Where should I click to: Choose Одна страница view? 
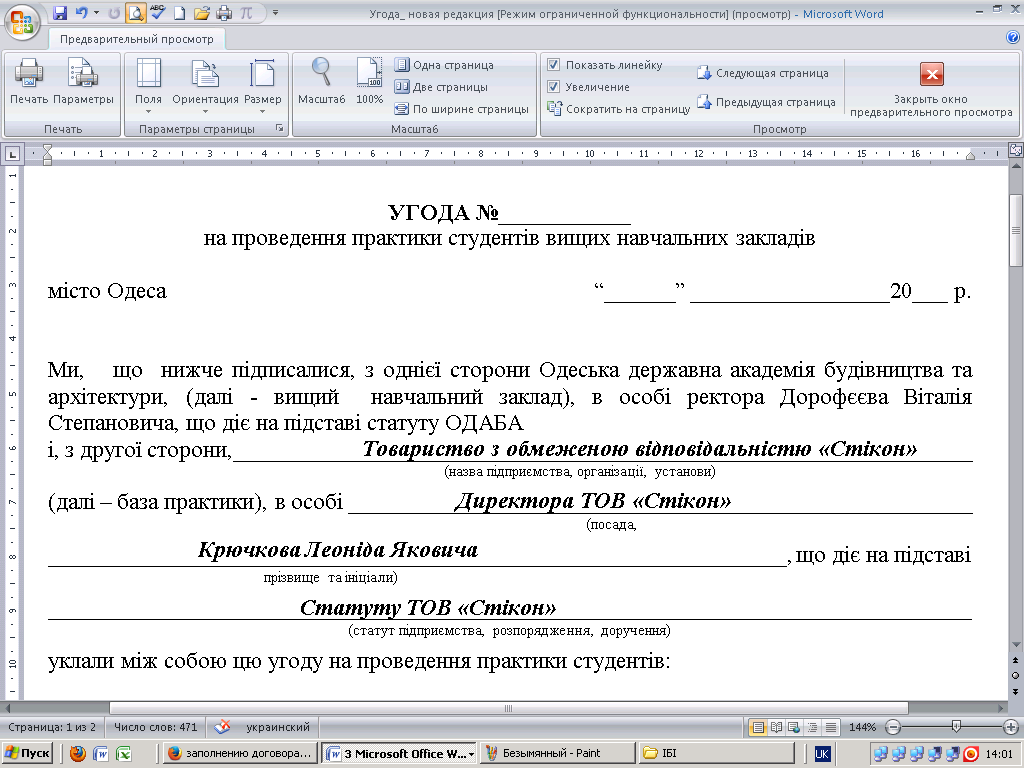point(444,65)
